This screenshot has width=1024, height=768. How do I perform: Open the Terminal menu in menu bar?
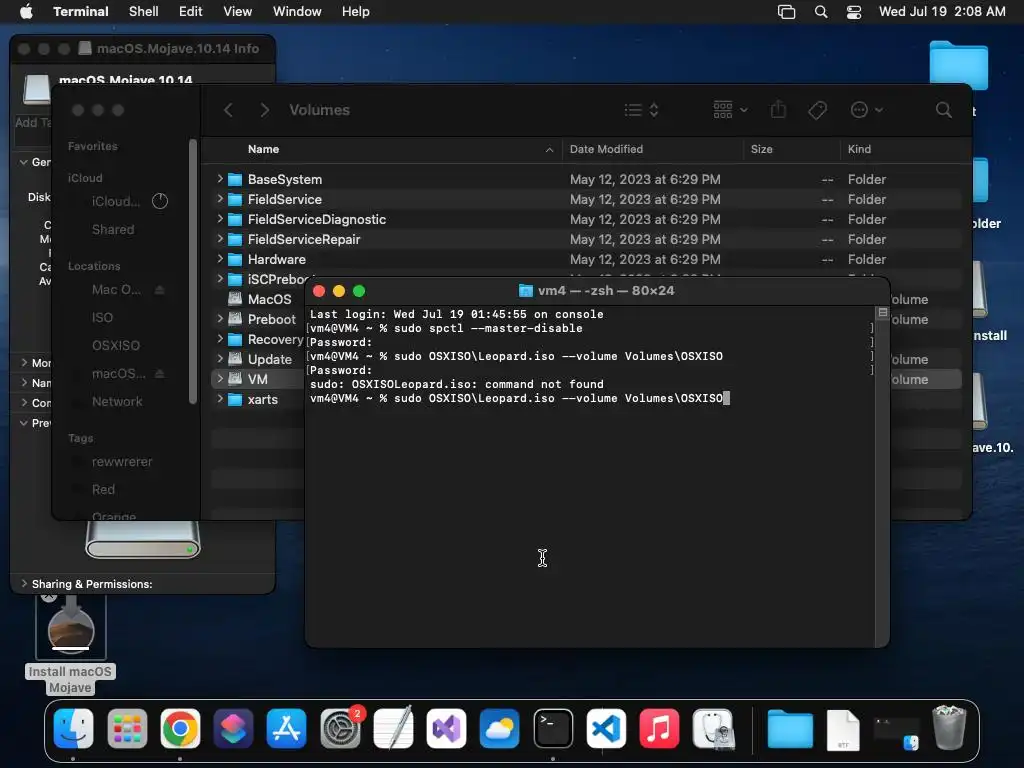(81, 12)
